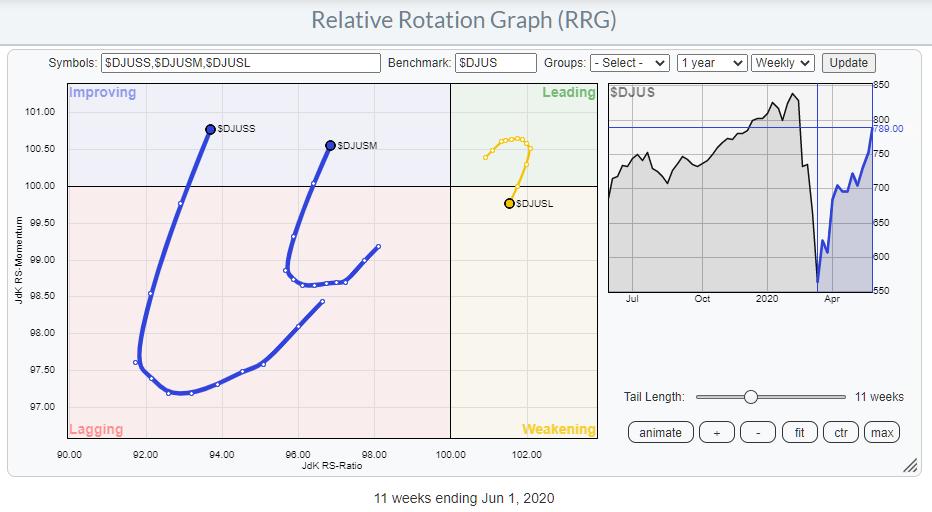Click the fit button

click(x=799, y=433)
